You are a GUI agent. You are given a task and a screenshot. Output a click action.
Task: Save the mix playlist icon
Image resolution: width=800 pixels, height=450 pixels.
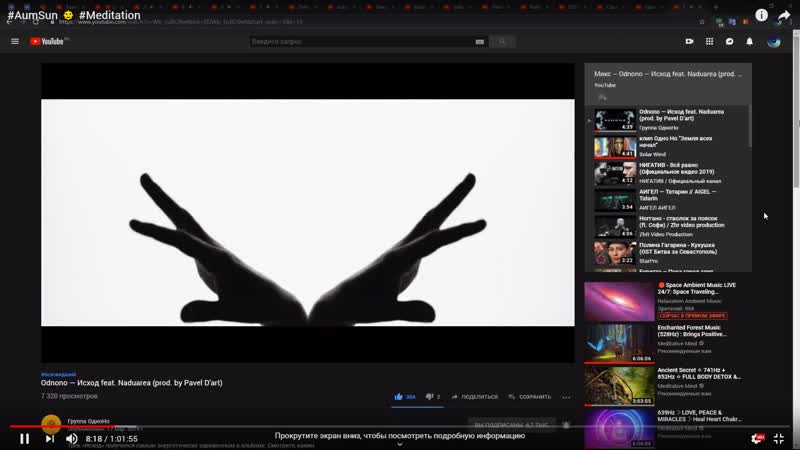603,97
